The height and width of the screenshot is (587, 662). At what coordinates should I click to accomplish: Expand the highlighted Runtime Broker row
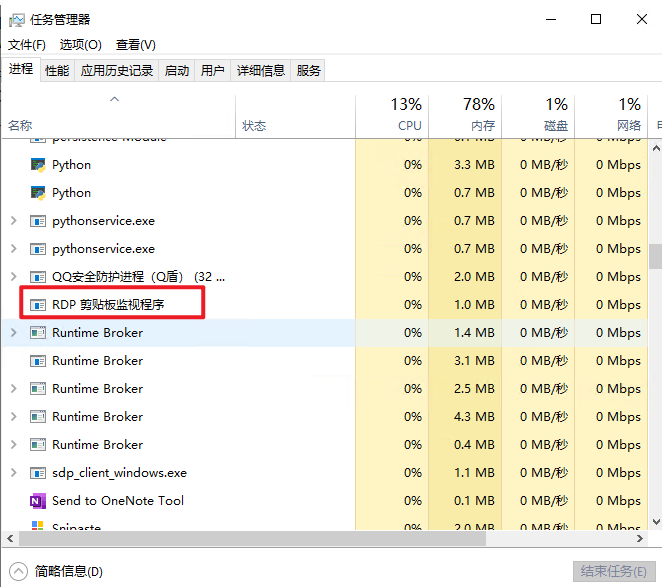tap(13, 333)
